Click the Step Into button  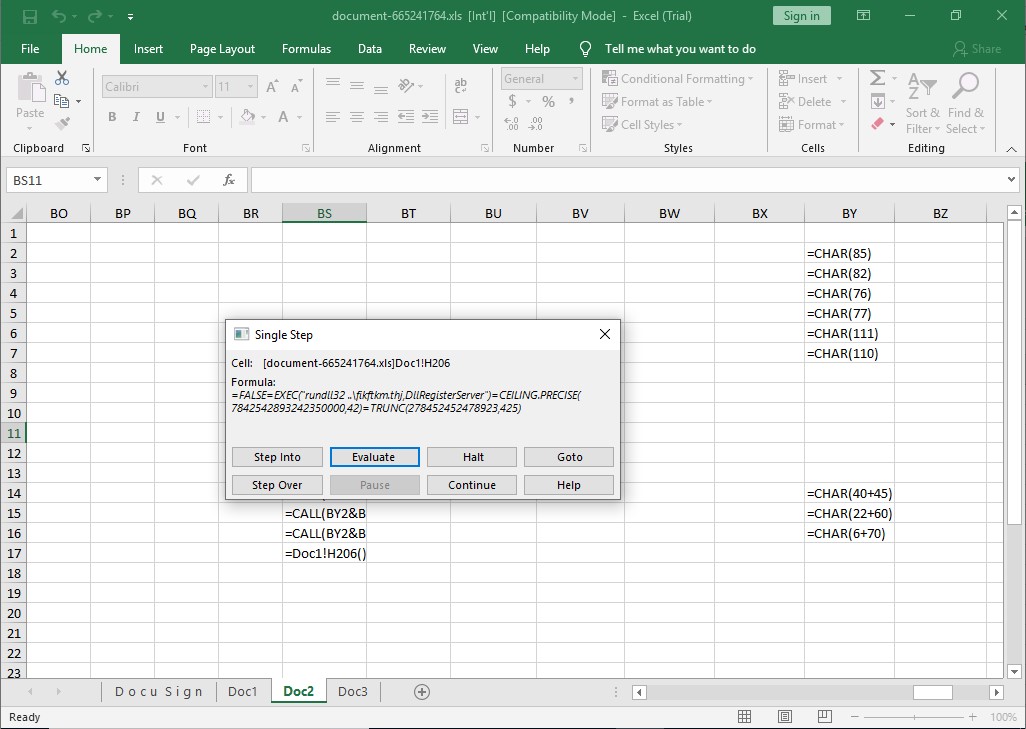pos(277,457)
